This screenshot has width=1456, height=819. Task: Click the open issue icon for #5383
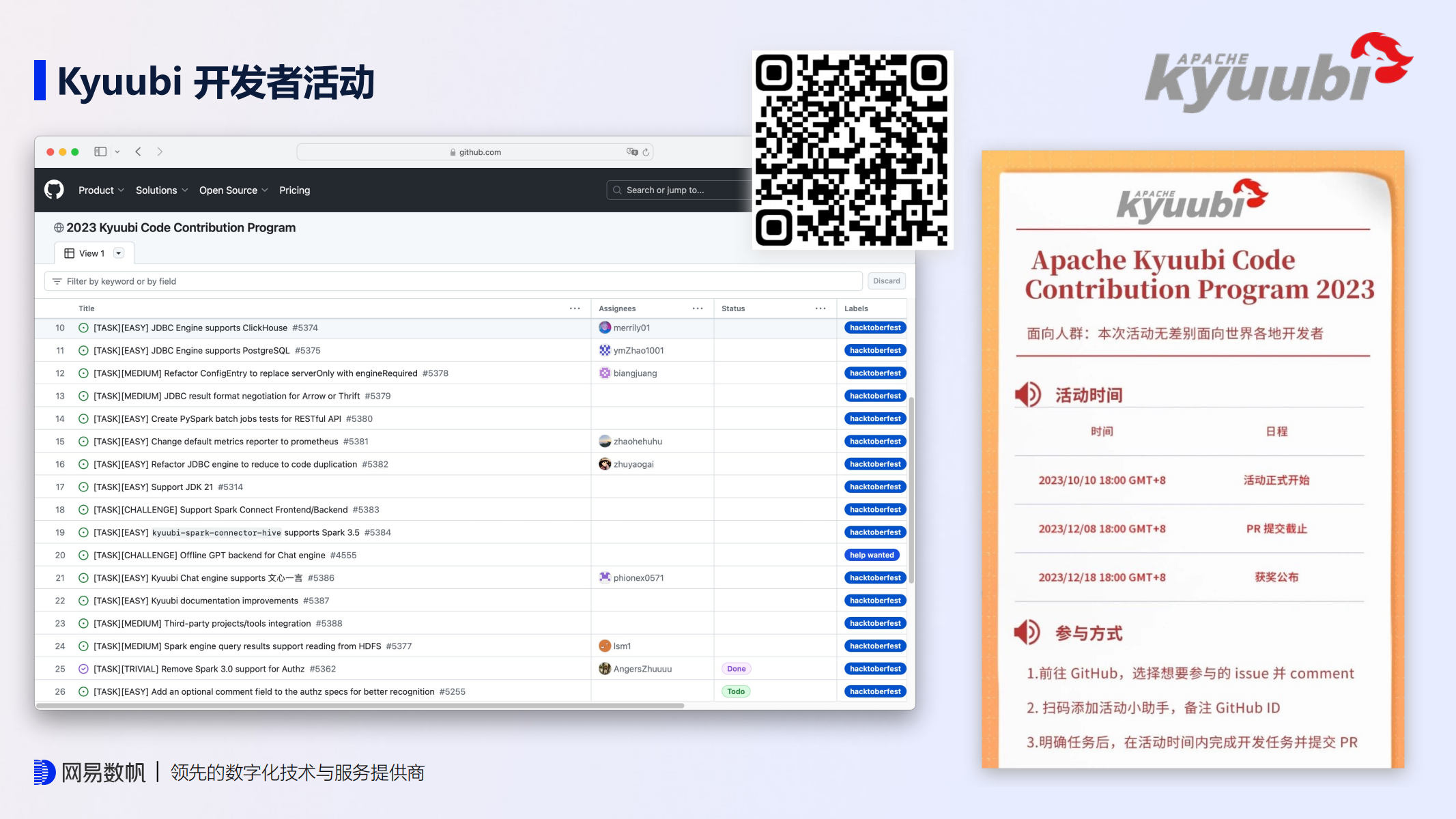[83, 510]
